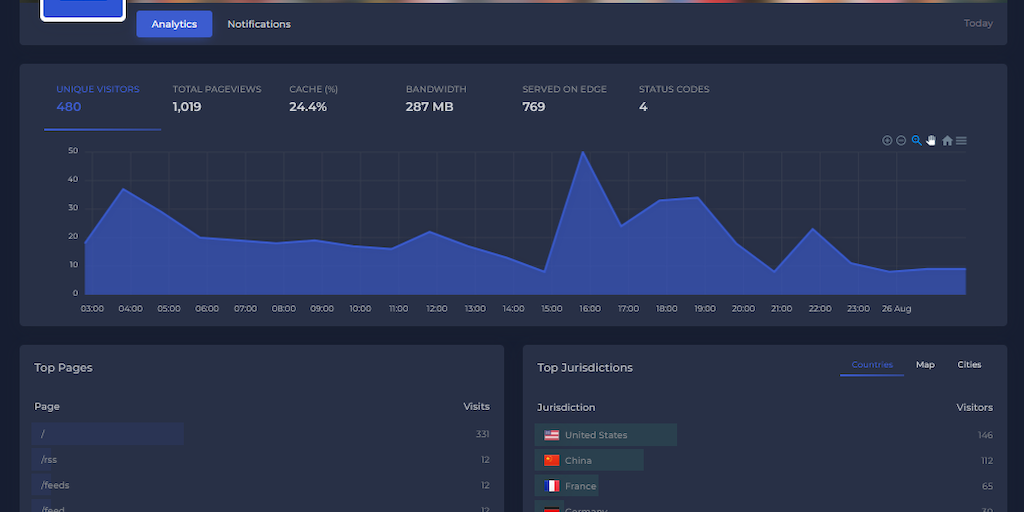Click the chart zoom out icon
1024x512 pixels.
(901, 141)
